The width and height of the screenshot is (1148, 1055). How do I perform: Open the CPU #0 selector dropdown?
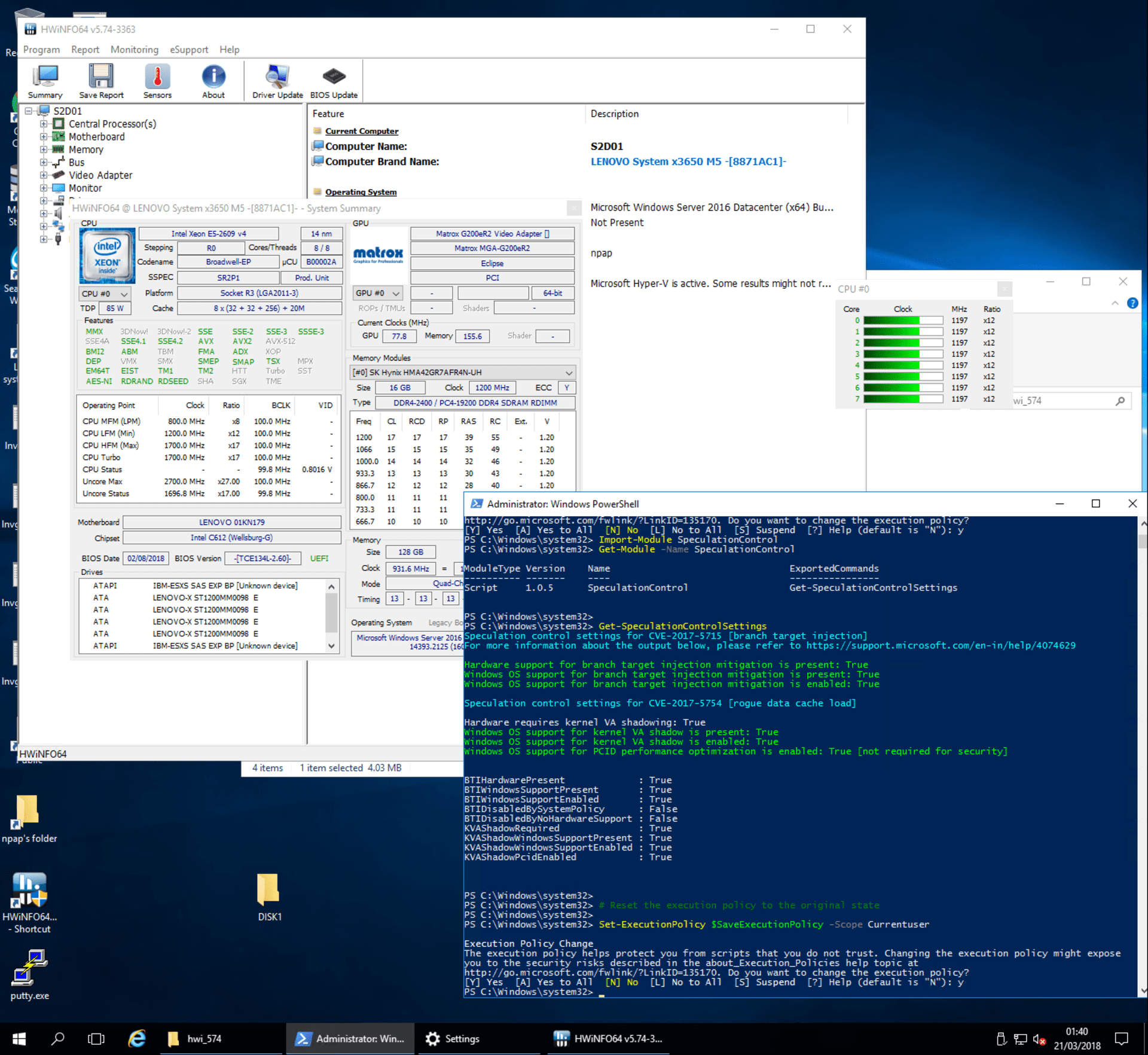pyautogui.click(x=105, y=294)
